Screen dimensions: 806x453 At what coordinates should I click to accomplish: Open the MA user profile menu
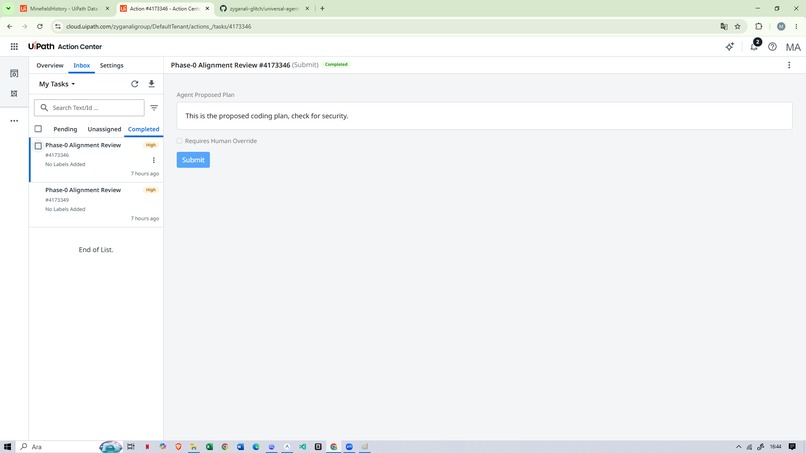point(793,47)
